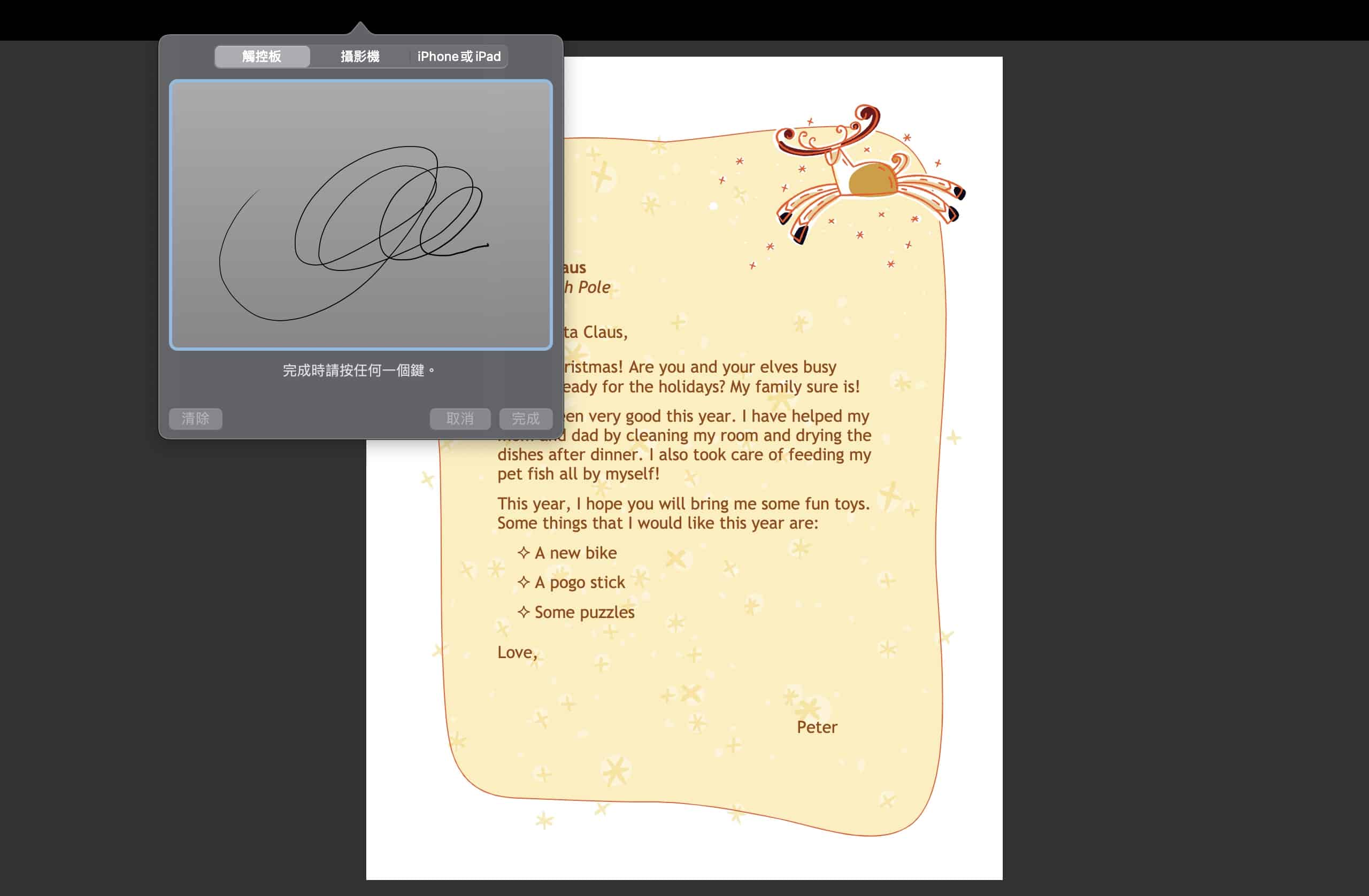Click the Peter name on the letter

tap(816, 727)
